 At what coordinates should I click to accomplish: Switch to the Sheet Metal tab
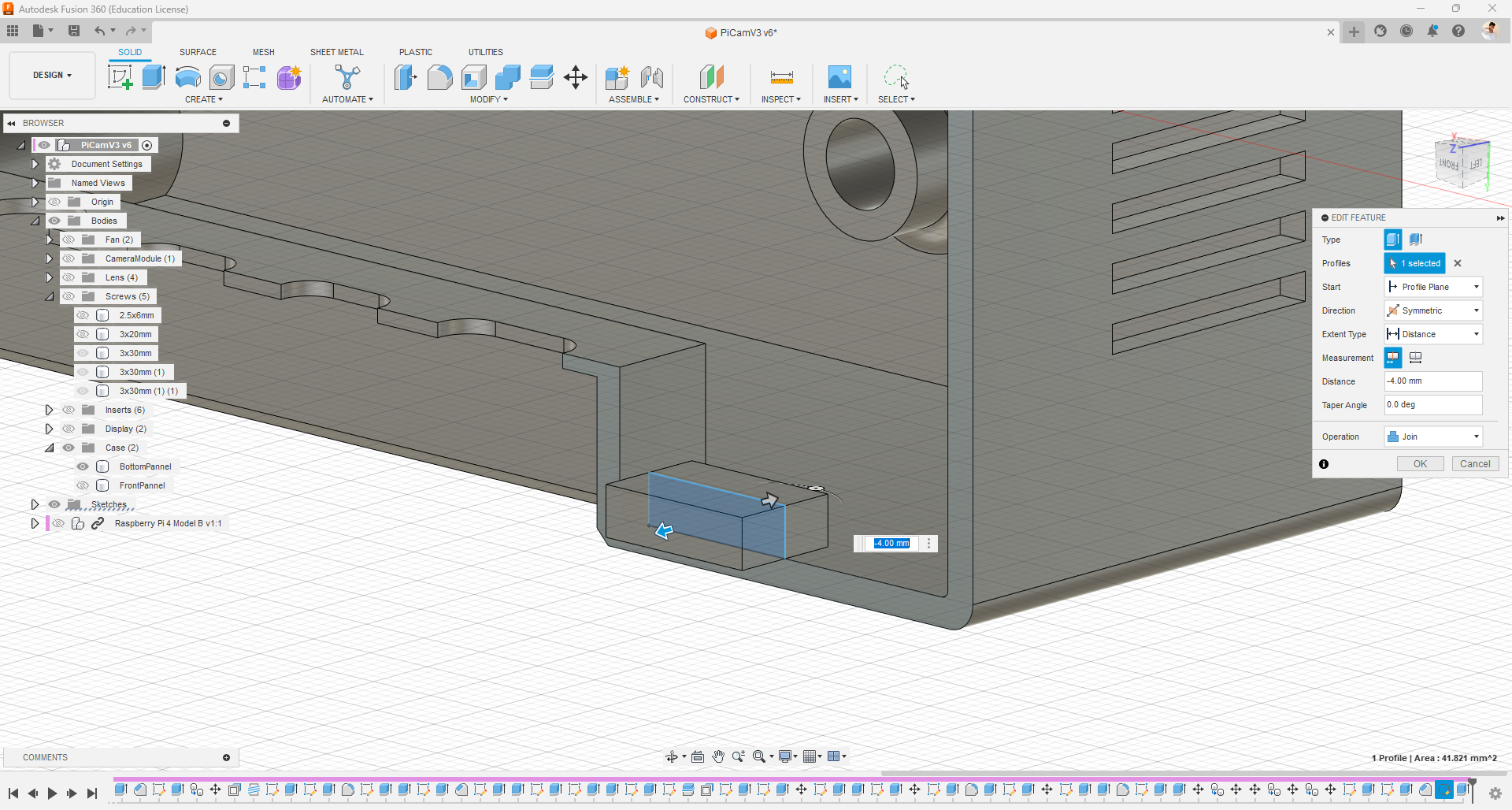point(336,52)
